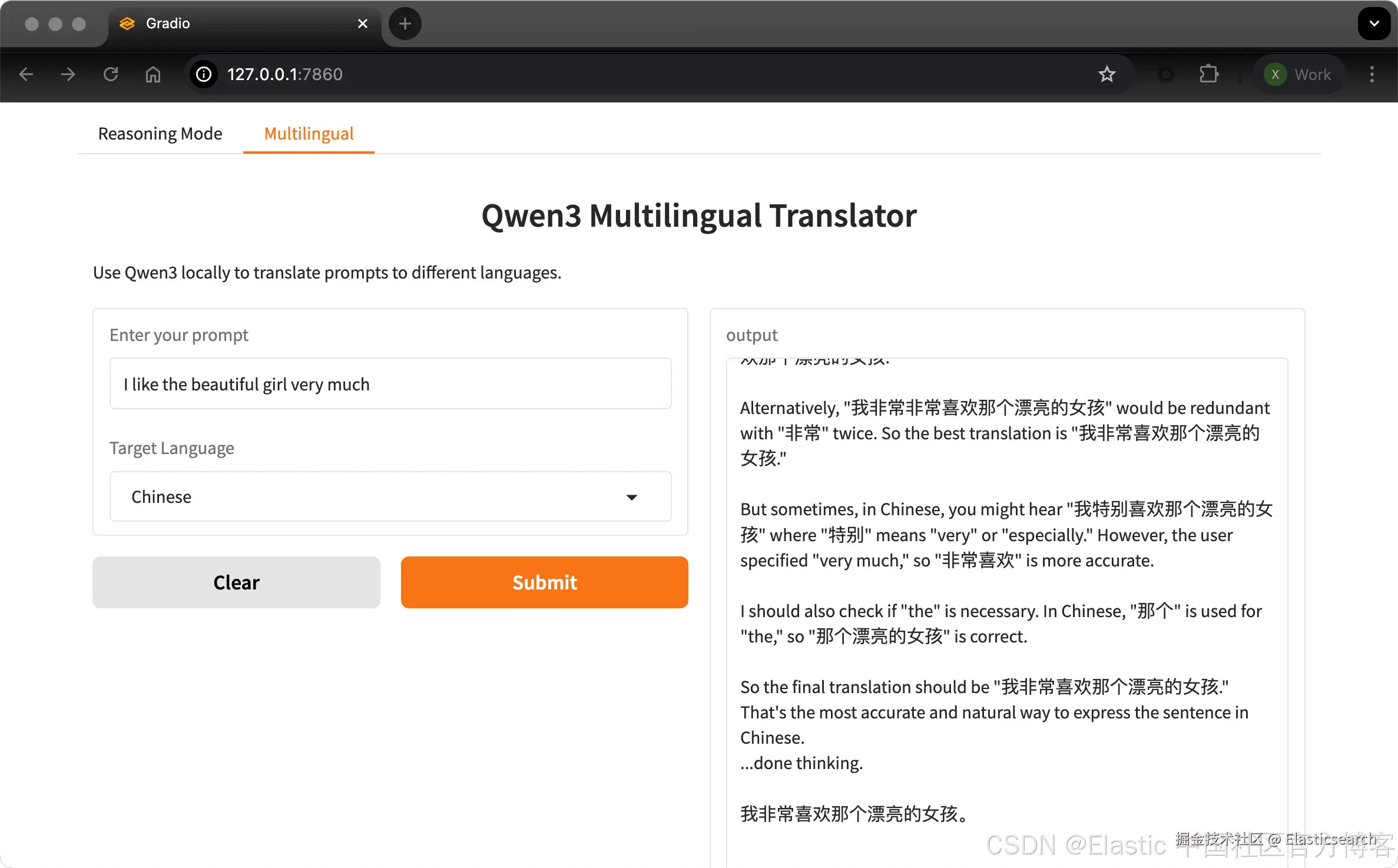Screen dimensions: 1398x868
Task: Click the address bar URL 127.0.0.1:7860
Action: coord(285,74)
